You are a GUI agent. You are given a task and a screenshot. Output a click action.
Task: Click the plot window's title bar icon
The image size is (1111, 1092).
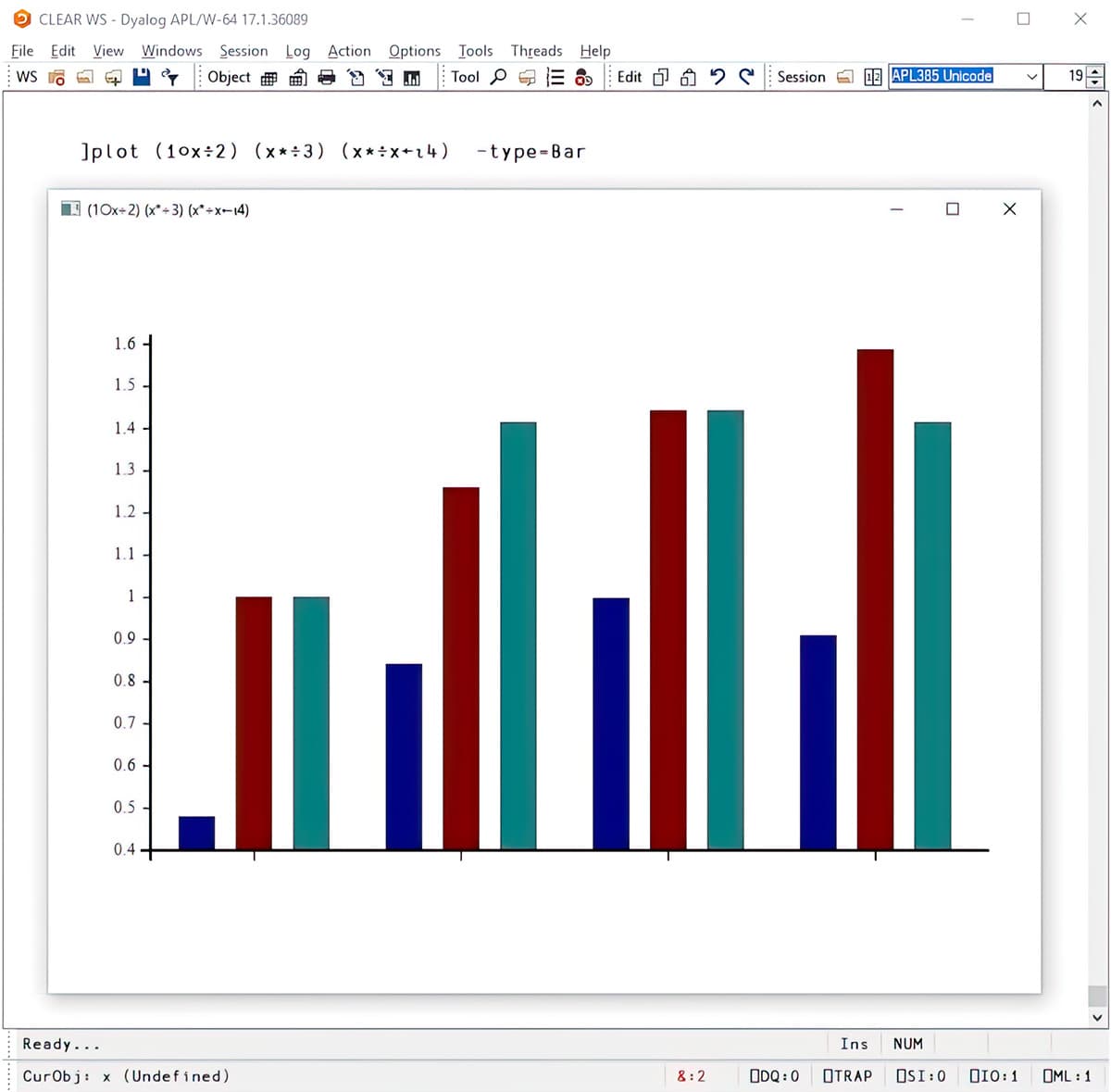coord(70,208)
